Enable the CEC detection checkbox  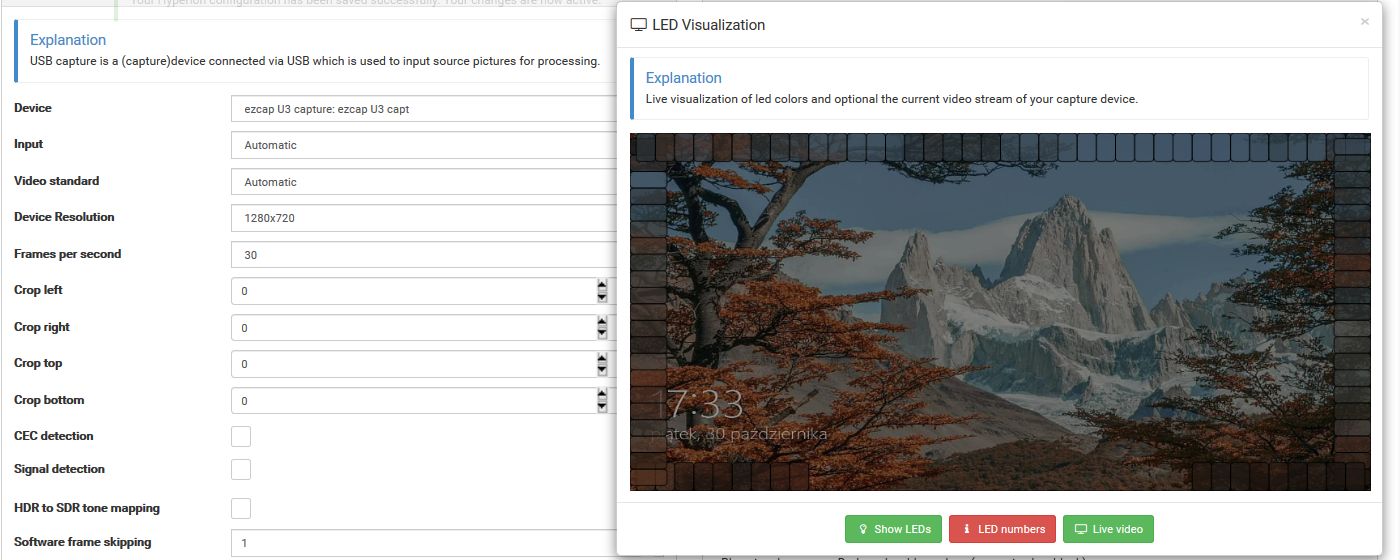pyautogui.click(x=241, y=436)
